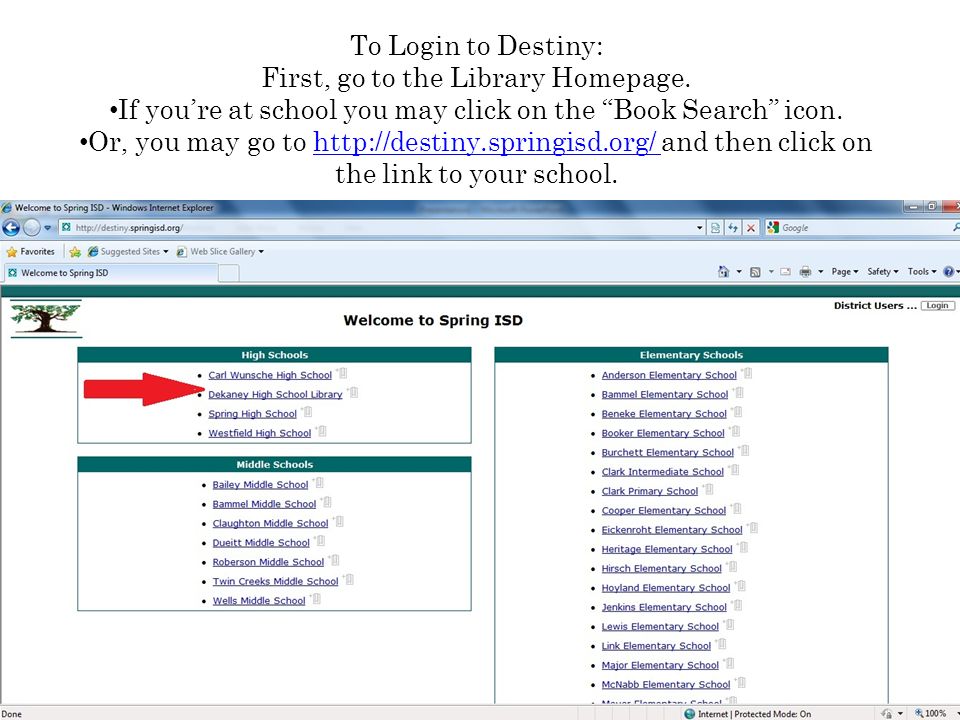Expand the Feeds button dropdown arrow
960x720 pixels.
771,272
